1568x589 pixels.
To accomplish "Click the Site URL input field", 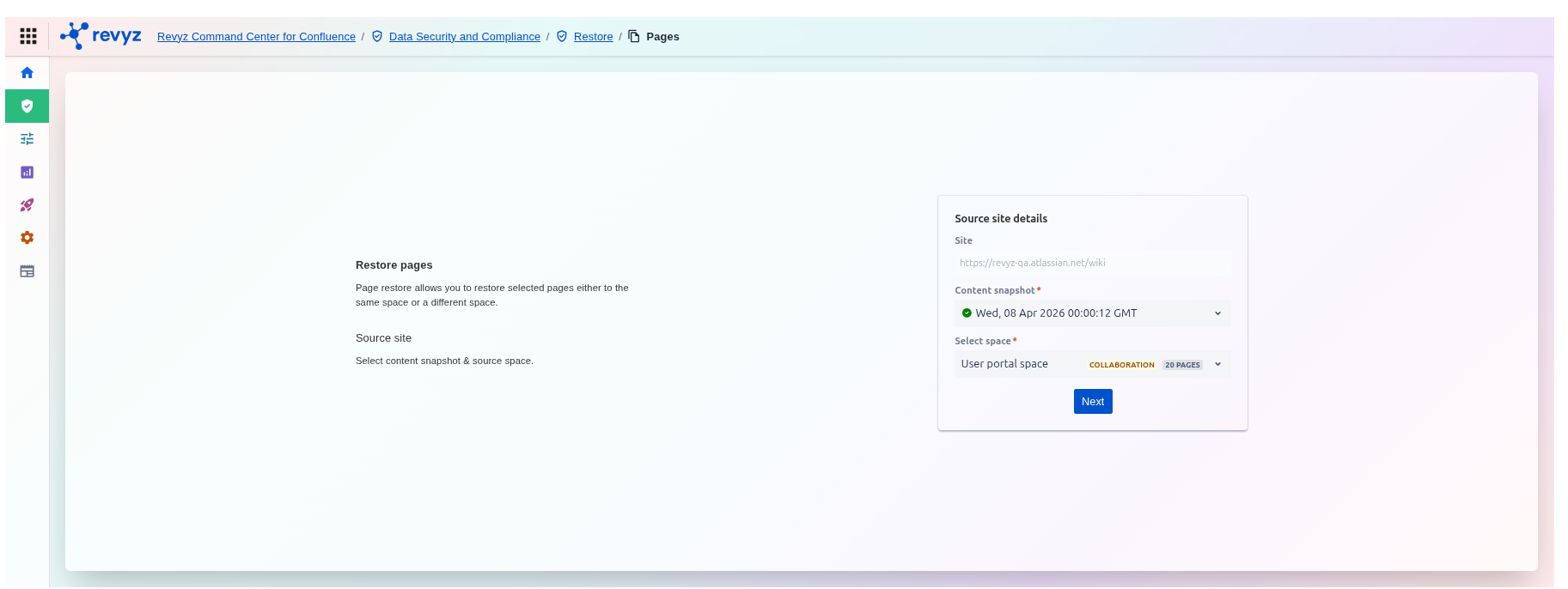I will 1092,264.
